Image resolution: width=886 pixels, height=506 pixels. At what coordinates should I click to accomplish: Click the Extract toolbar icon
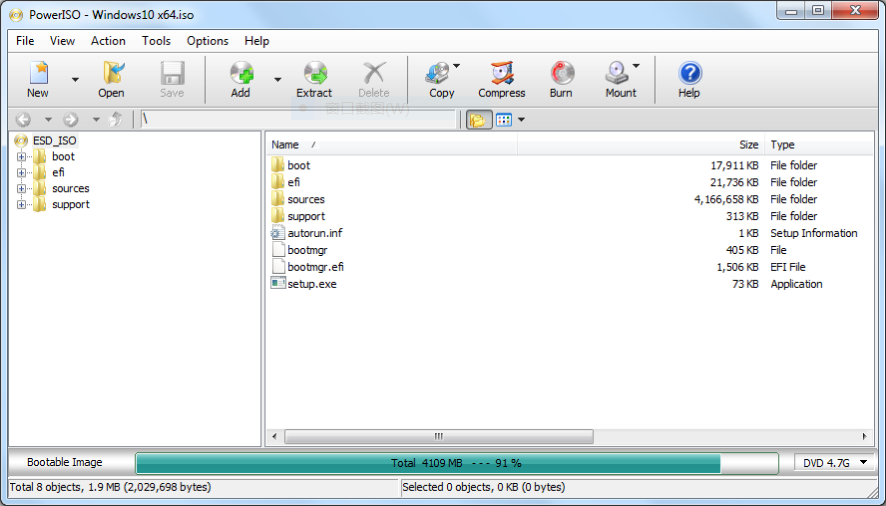[315, 73]
